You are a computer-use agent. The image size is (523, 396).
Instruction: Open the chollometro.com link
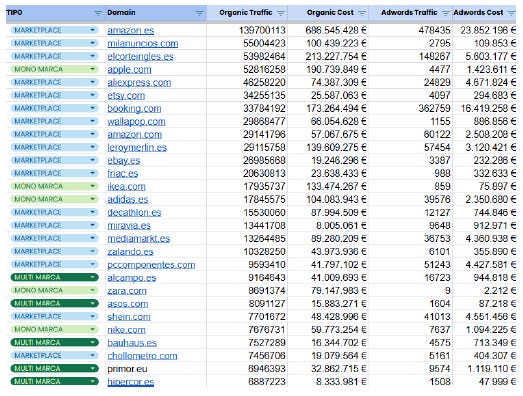(142, 356)
